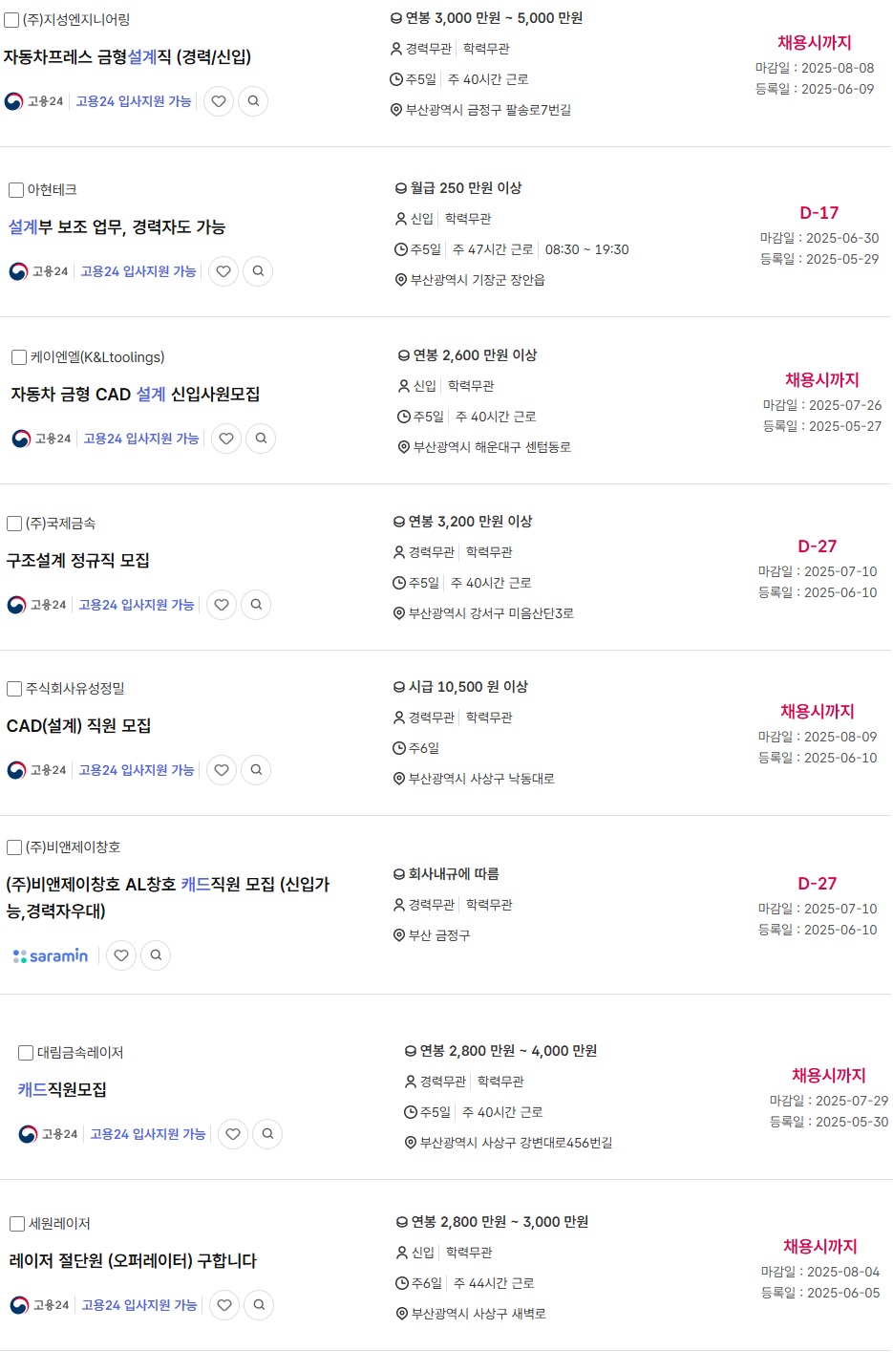893x1372 pixels.
Task: Check the 주식회사유성정밀 checkbox
Action: click(14, 689)
